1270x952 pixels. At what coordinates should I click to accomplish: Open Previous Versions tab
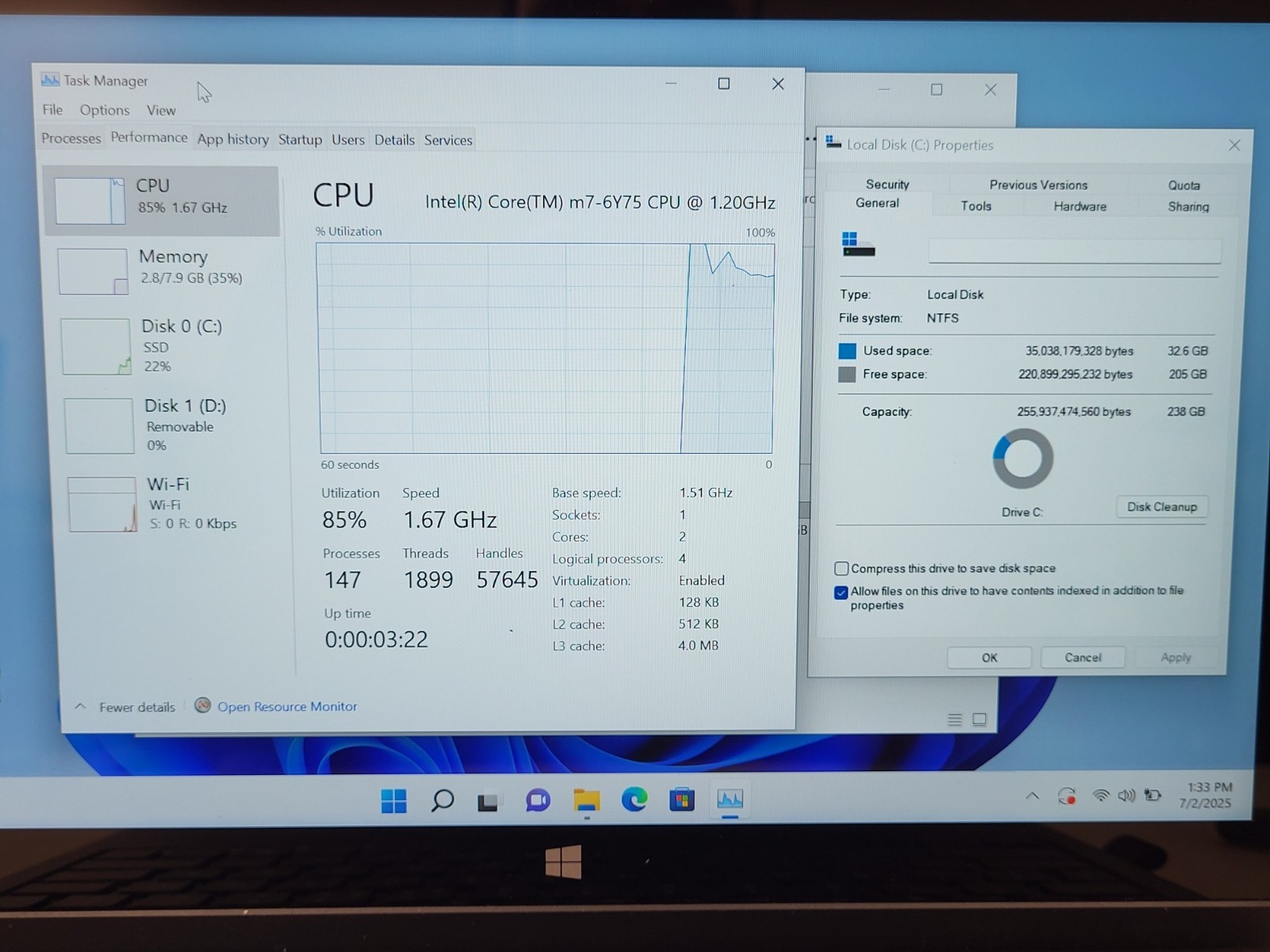[1038, 184]
